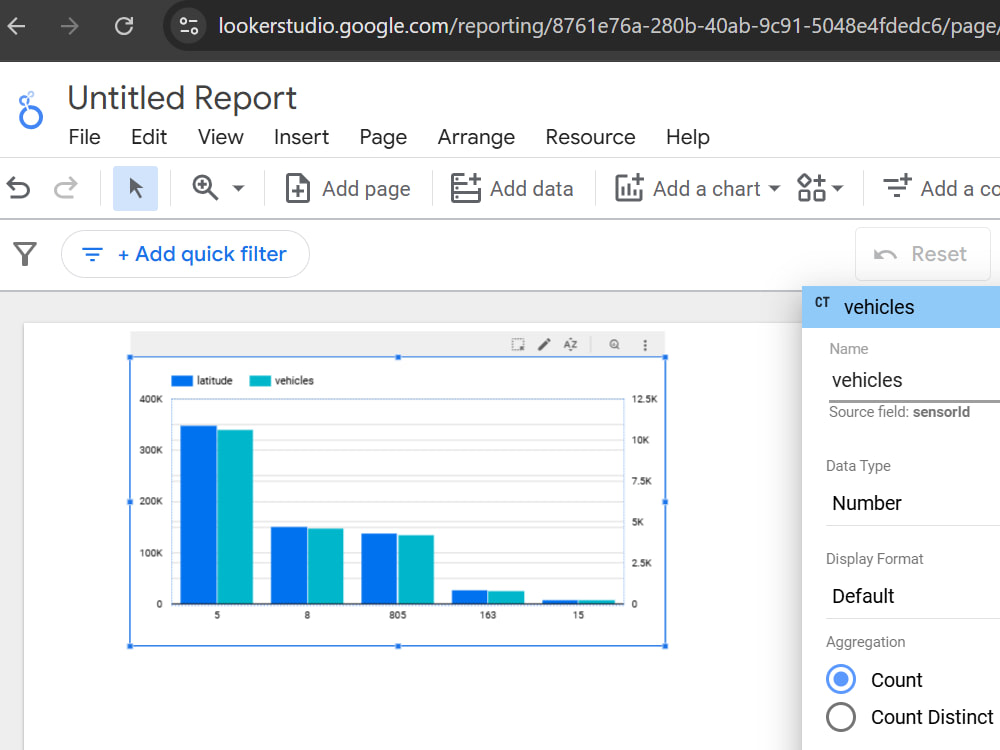Select the Count aggregation radio button
The width and height of the screenshot is (1000, 750).
[841, 679]
